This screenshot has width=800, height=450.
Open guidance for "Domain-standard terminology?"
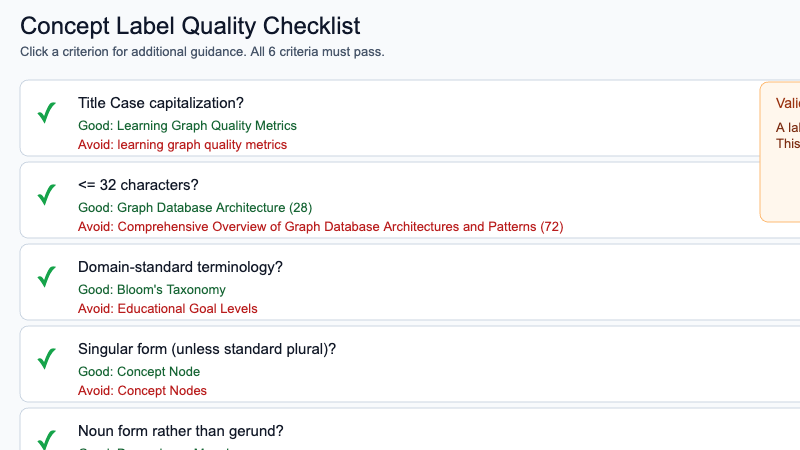(x=181, y=267)
